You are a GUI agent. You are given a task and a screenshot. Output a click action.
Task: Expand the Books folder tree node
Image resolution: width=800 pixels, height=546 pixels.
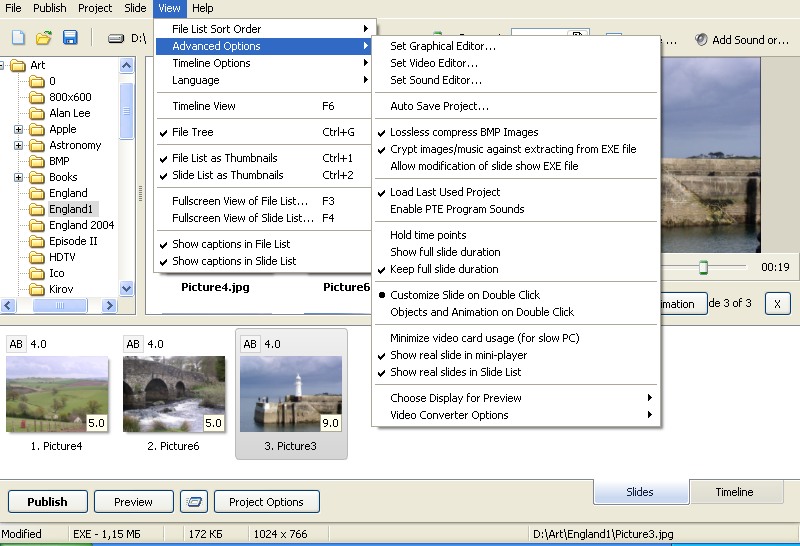(19, 178)
